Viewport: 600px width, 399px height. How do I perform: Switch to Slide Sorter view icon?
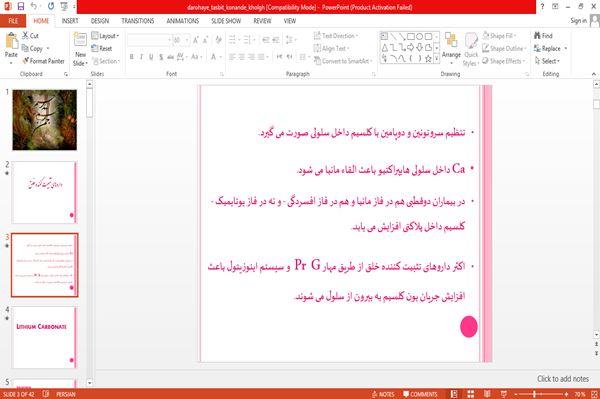470,394
